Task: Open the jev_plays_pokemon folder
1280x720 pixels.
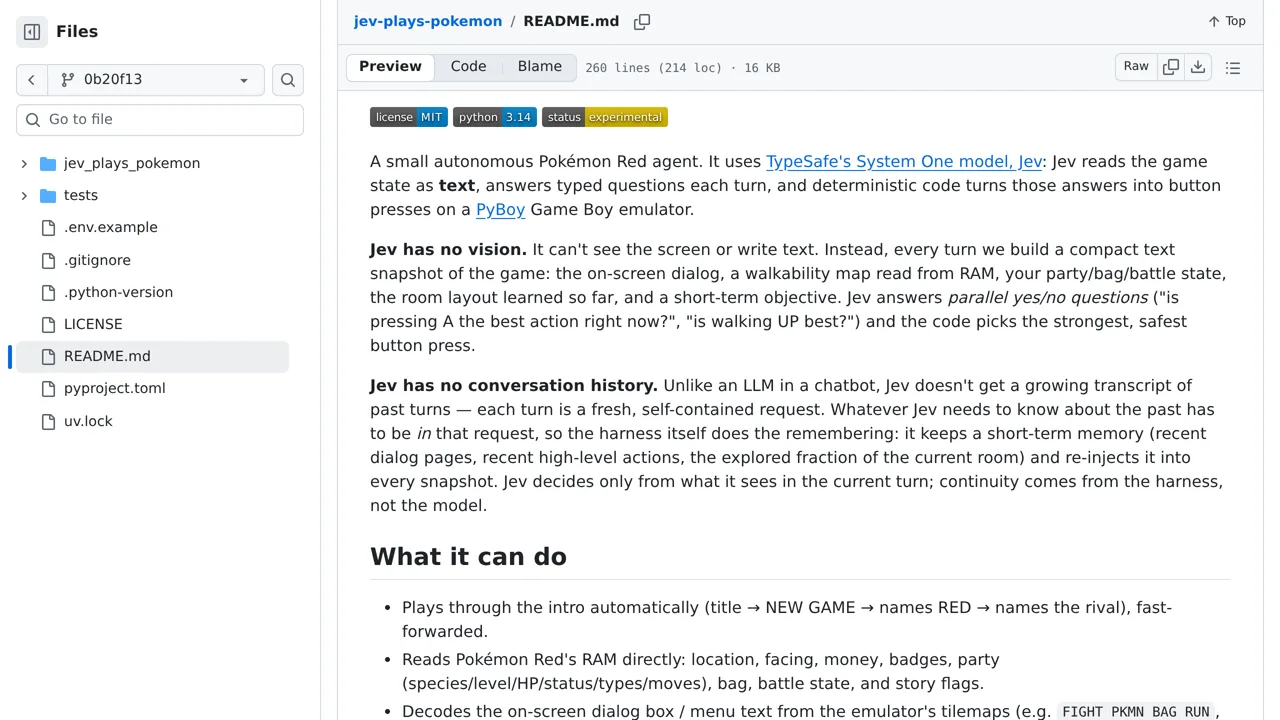Action: [x=132, y=163]
